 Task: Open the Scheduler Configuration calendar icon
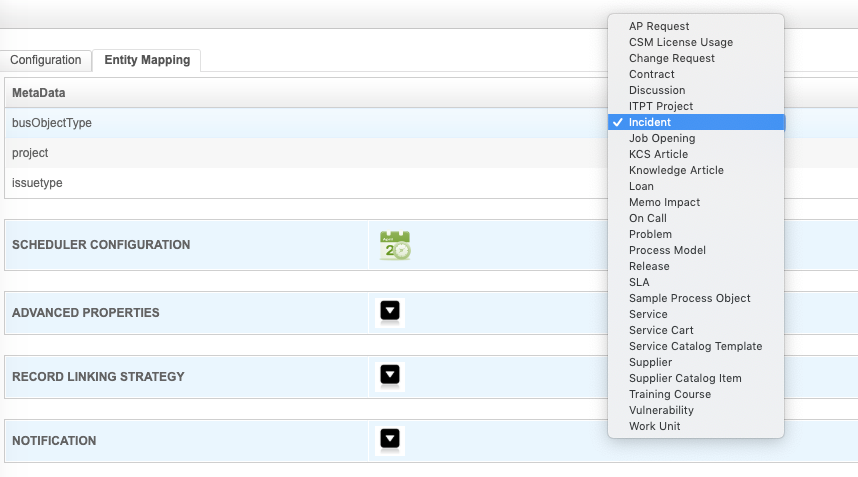tap(395, 245)
